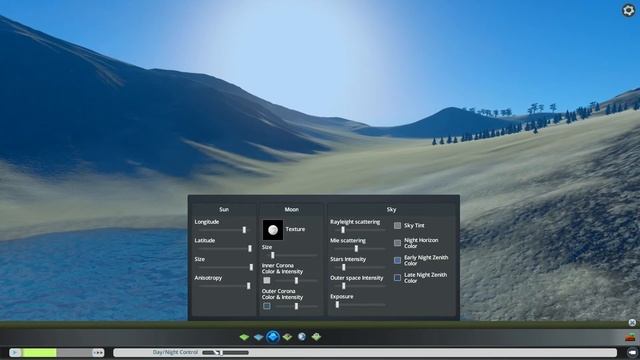Click the Texture label beside moon
Viewport: 640px width, 360px height.
point(295,229)
